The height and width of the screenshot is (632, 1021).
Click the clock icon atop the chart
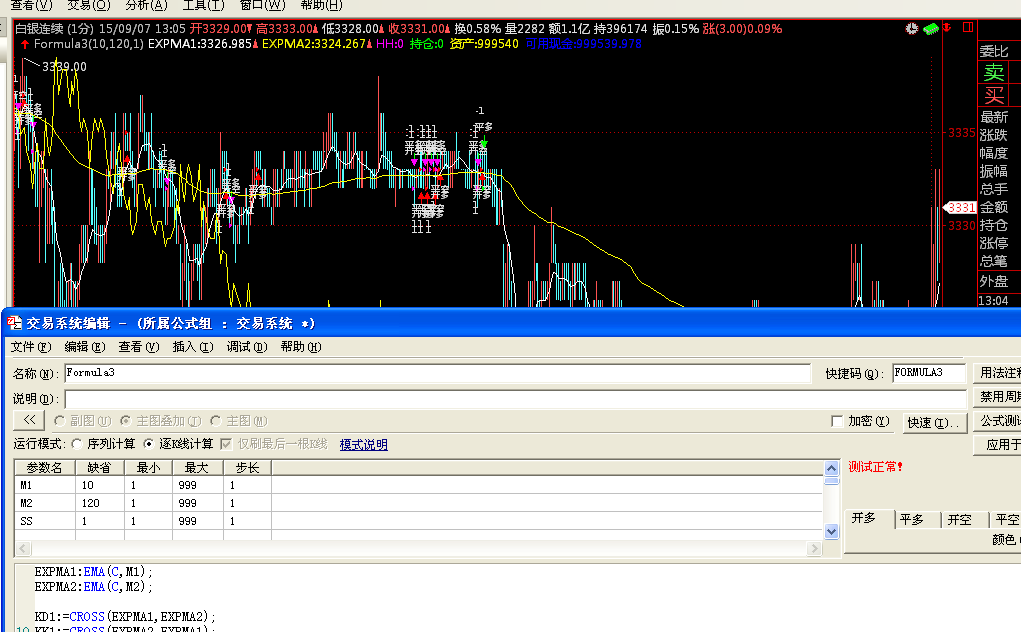(912, 28)
